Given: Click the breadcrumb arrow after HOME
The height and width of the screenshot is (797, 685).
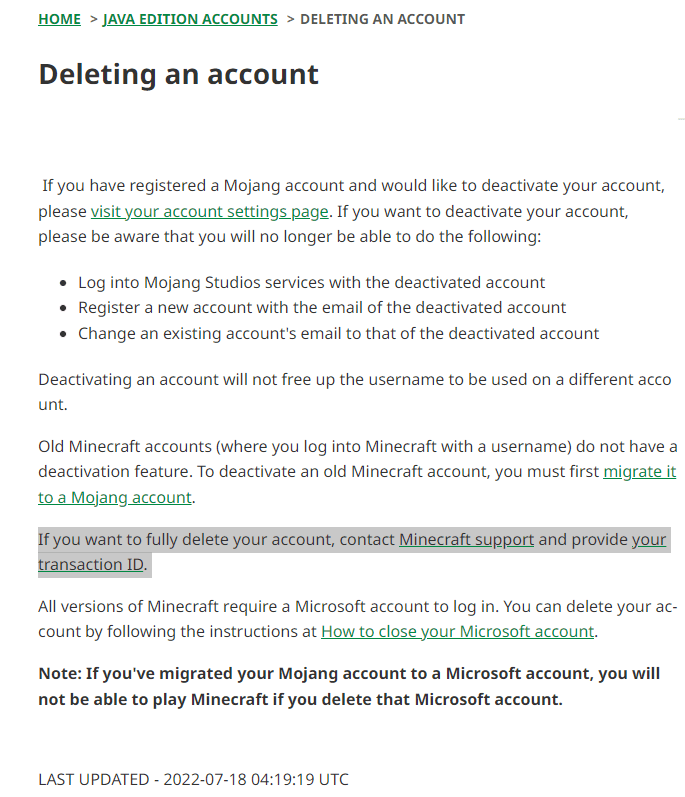Looking at the screenshot, I should click(92, 19).
